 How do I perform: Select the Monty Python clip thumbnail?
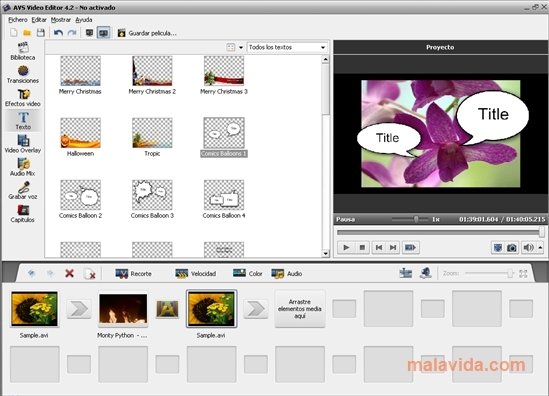pyautogui.click(x=123, y=309)
